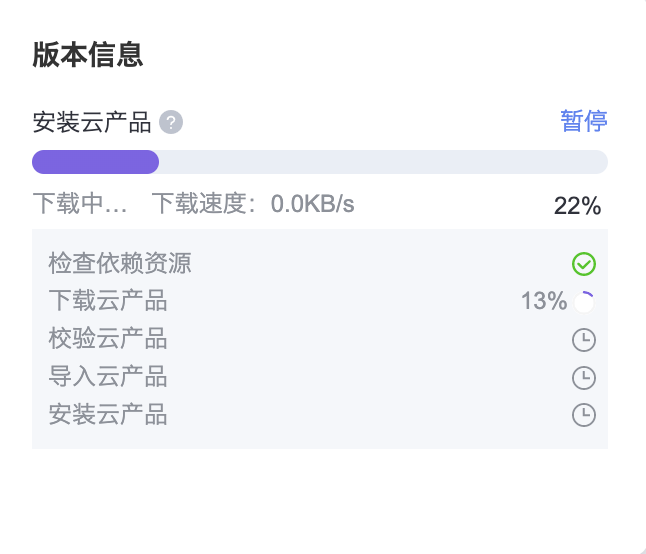This screenshot has height=554, width=646.
Task: Select the 安装云产品 step in the list
Action: pos(108,415)
